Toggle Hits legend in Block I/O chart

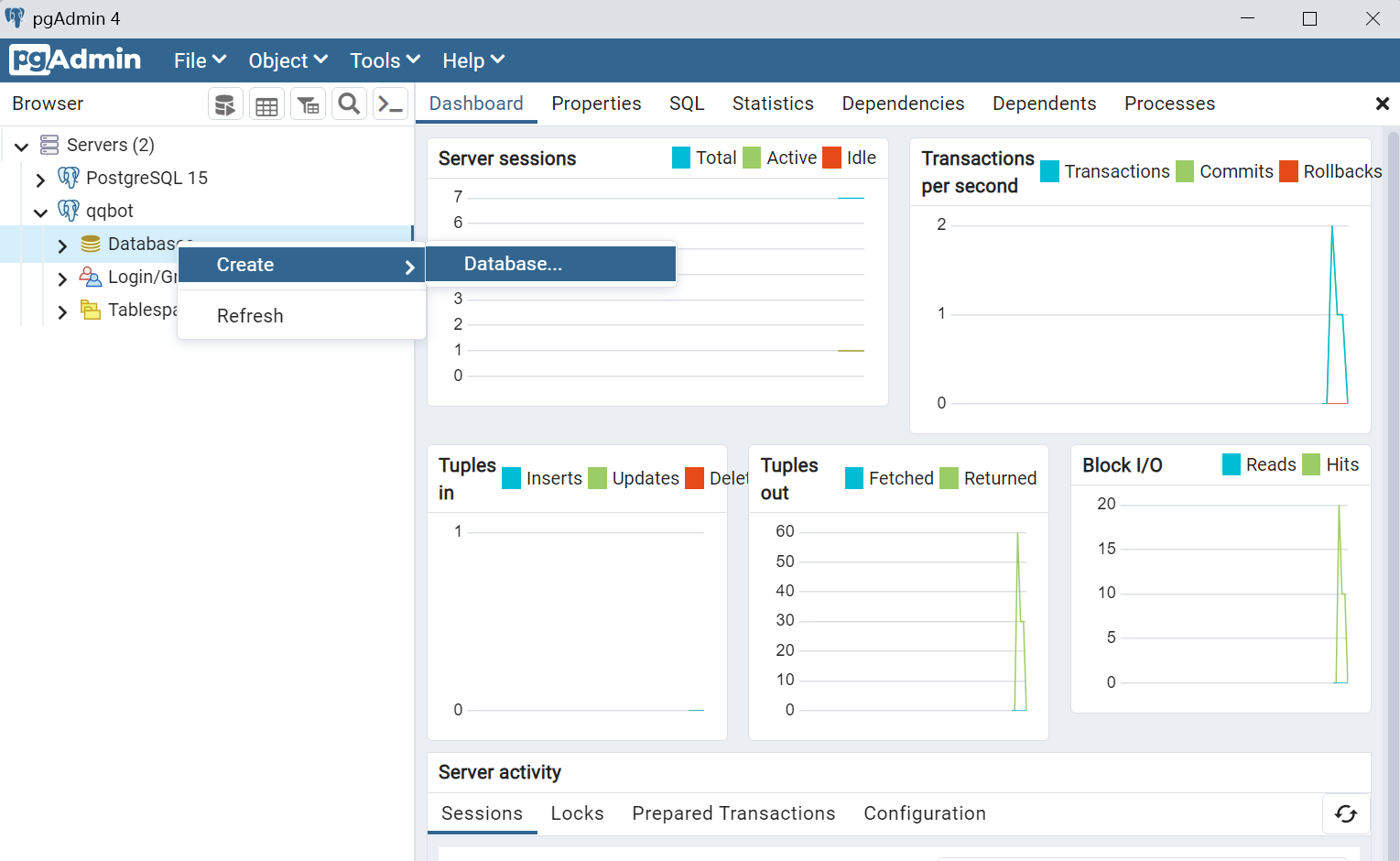point(1330,464)
